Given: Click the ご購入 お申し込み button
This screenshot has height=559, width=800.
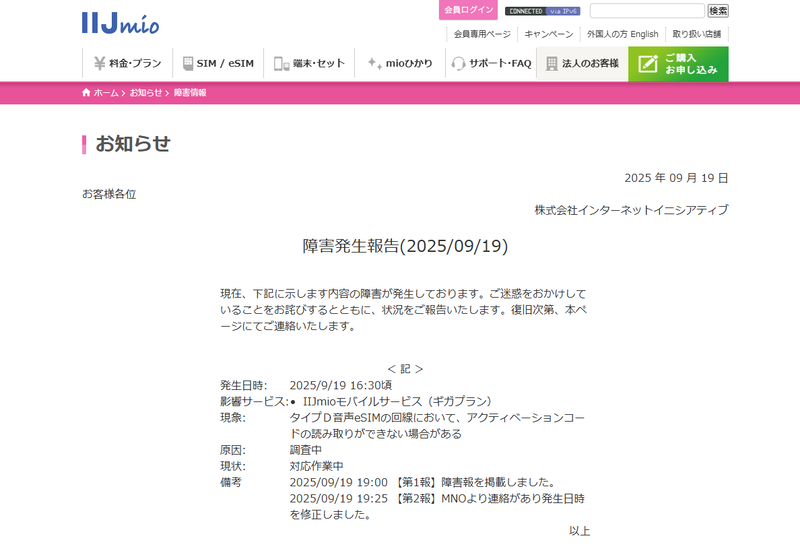Looking at the screenshot, I should (678, 64).
